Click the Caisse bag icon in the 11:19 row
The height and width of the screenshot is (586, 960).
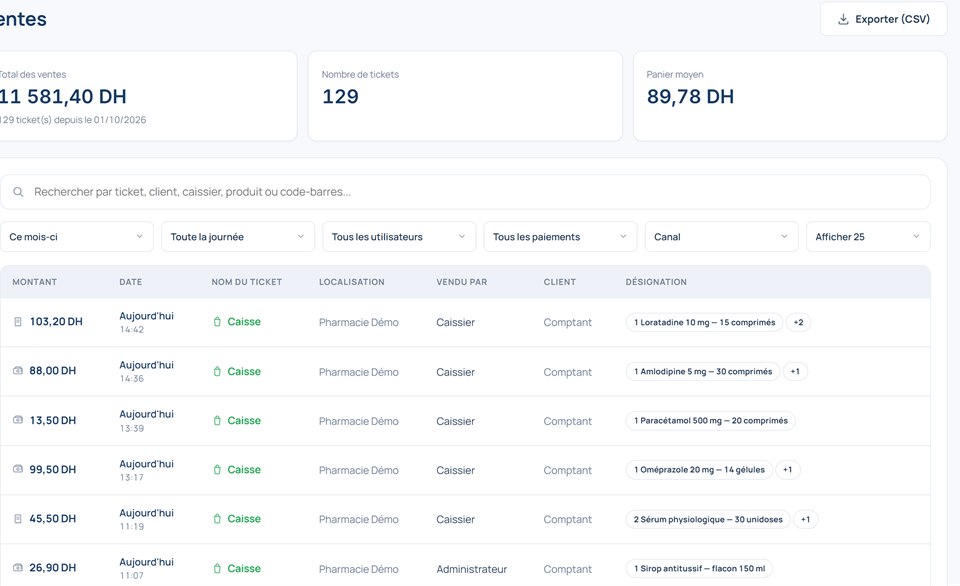tap(217, 519)
